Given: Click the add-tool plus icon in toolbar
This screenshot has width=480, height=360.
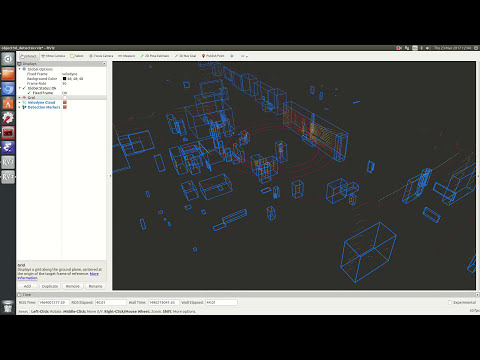Looking at the screenshot, I should [232, 56].
